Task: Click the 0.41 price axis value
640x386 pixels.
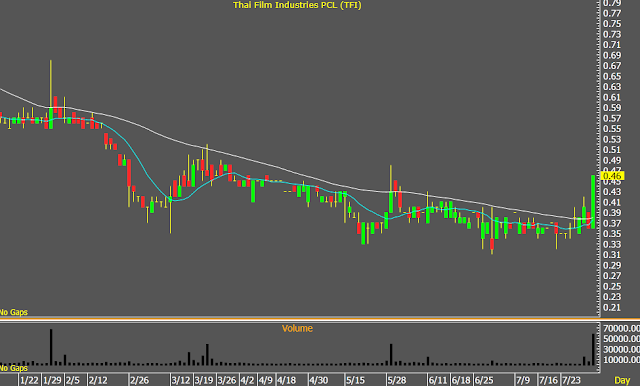Action: click(612, 202)
